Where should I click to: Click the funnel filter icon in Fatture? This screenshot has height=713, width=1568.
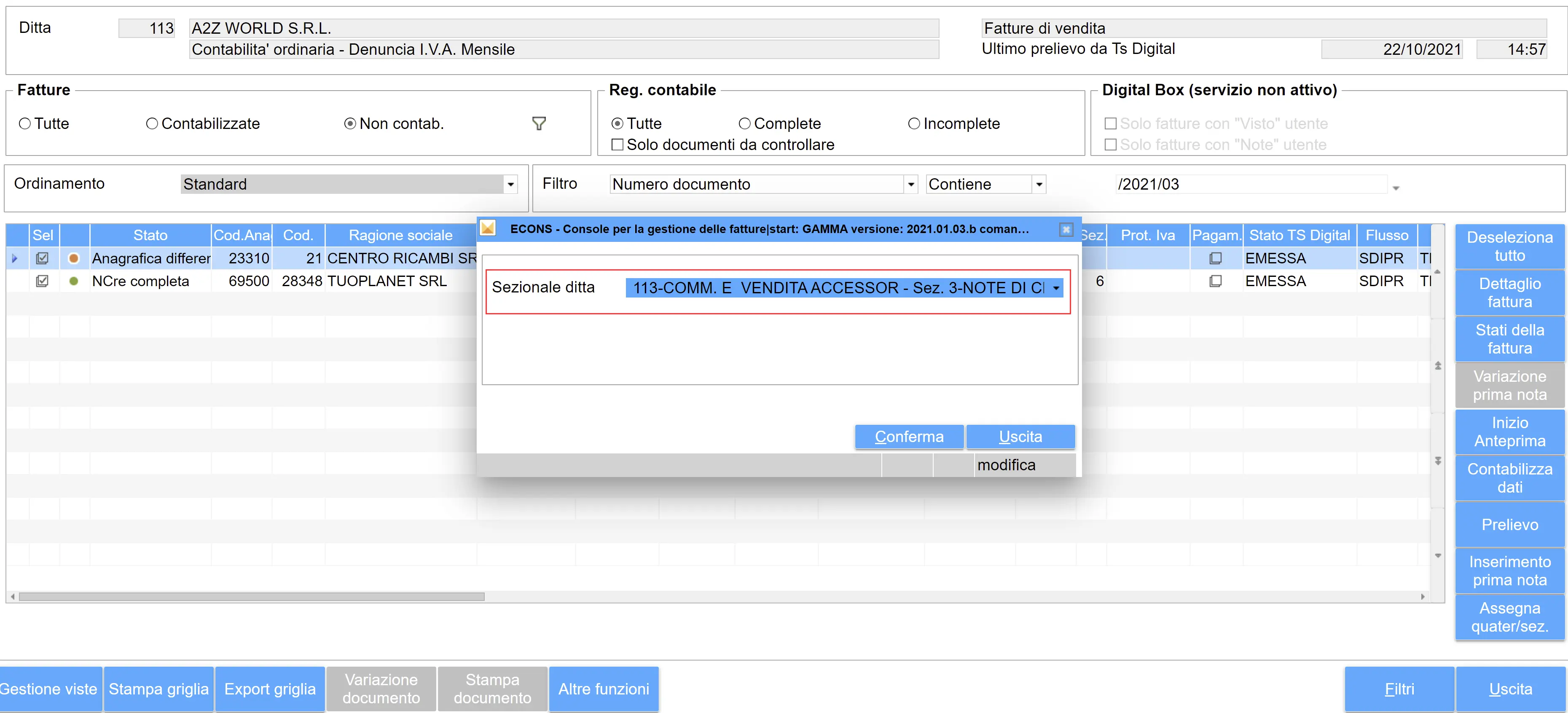539,123
